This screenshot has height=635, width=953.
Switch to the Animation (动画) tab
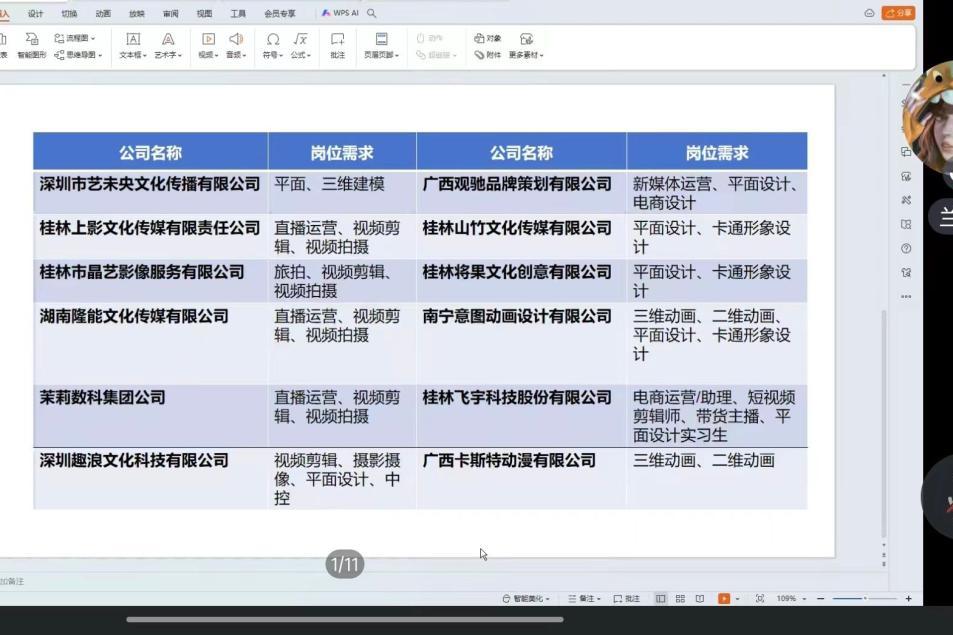coord(103,14)
